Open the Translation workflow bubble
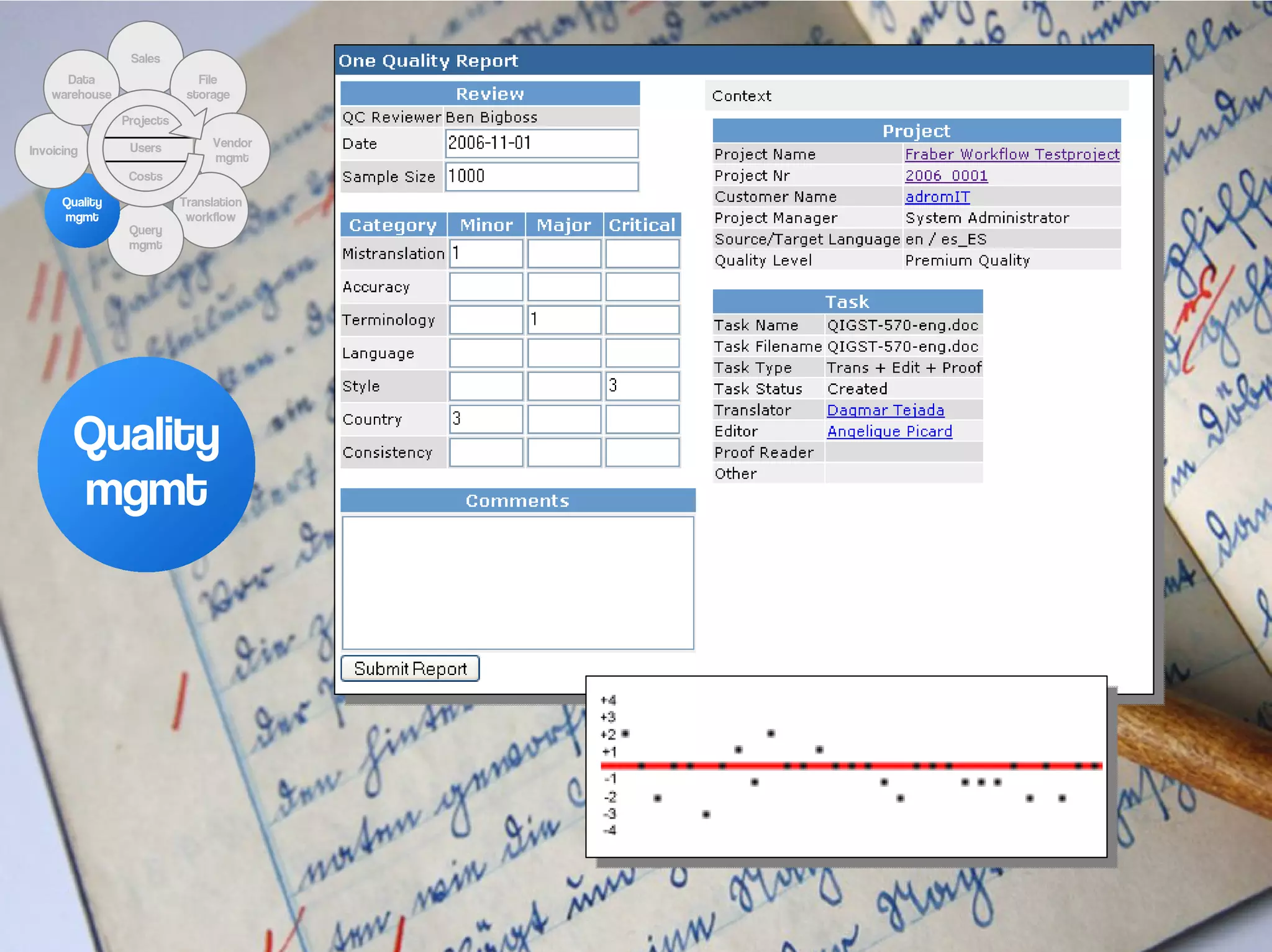 [211, 209]
